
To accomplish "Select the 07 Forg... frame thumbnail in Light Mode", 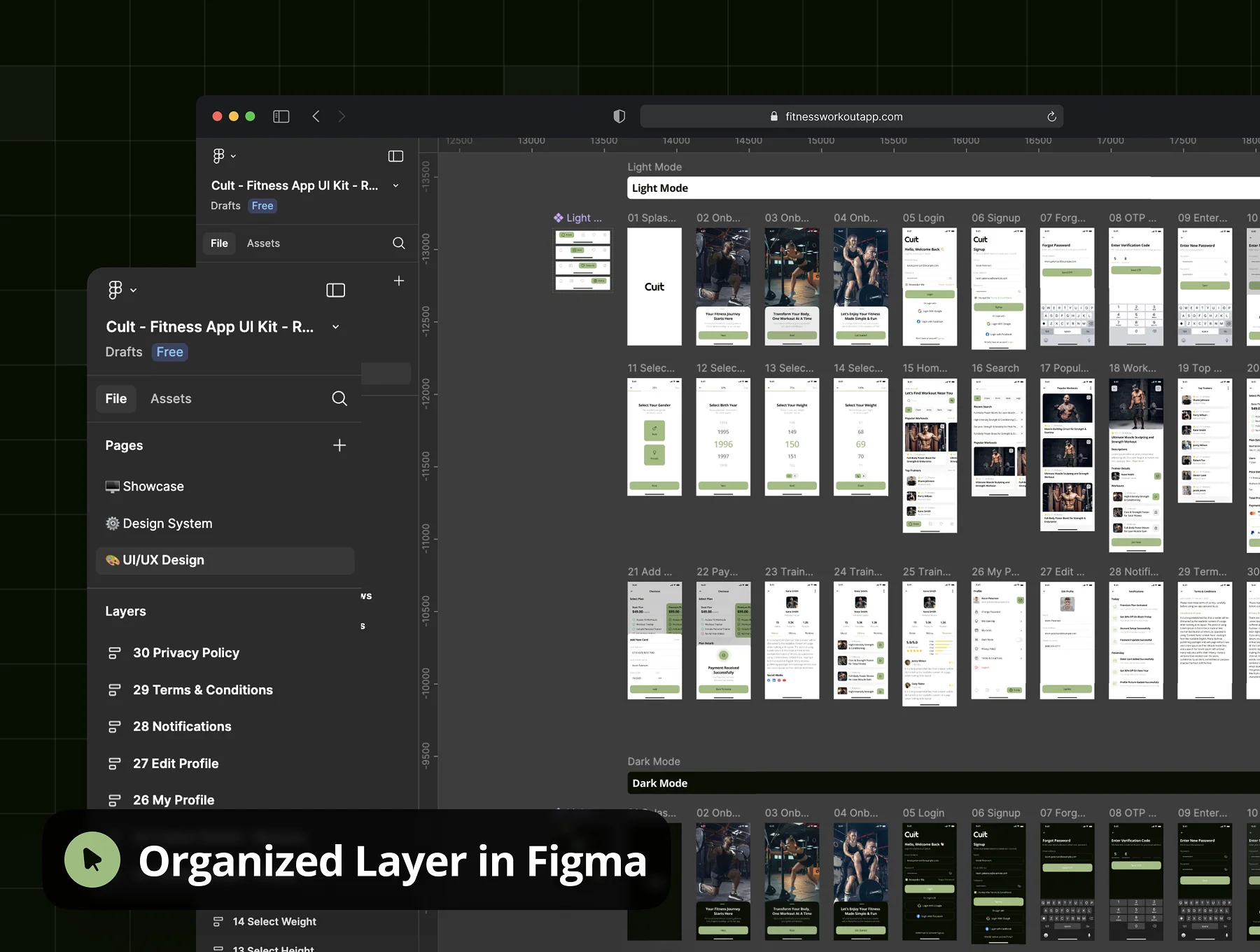I will click(x=1067, y=287).
